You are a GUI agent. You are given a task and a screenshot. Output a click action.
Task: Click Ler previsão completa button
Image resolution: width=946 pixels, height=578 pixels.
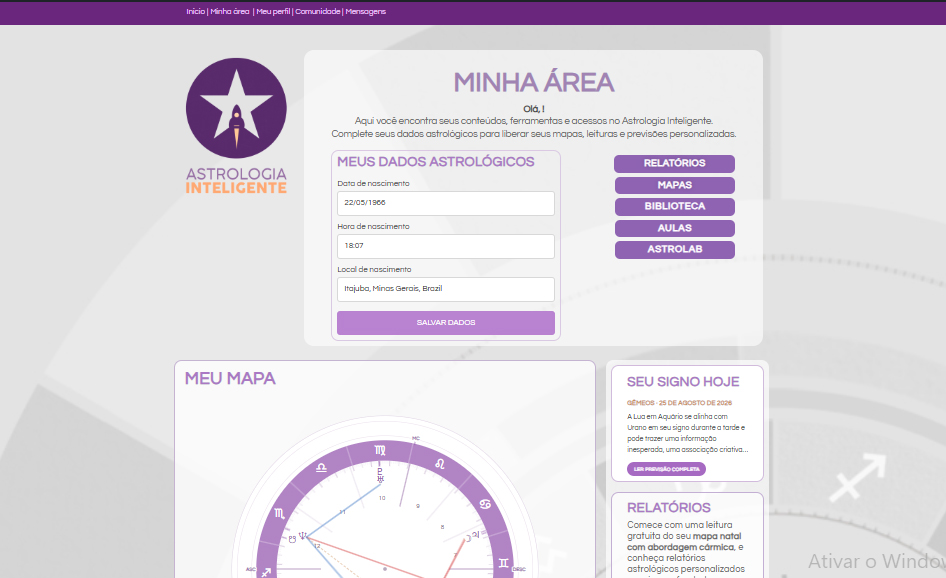666,469
